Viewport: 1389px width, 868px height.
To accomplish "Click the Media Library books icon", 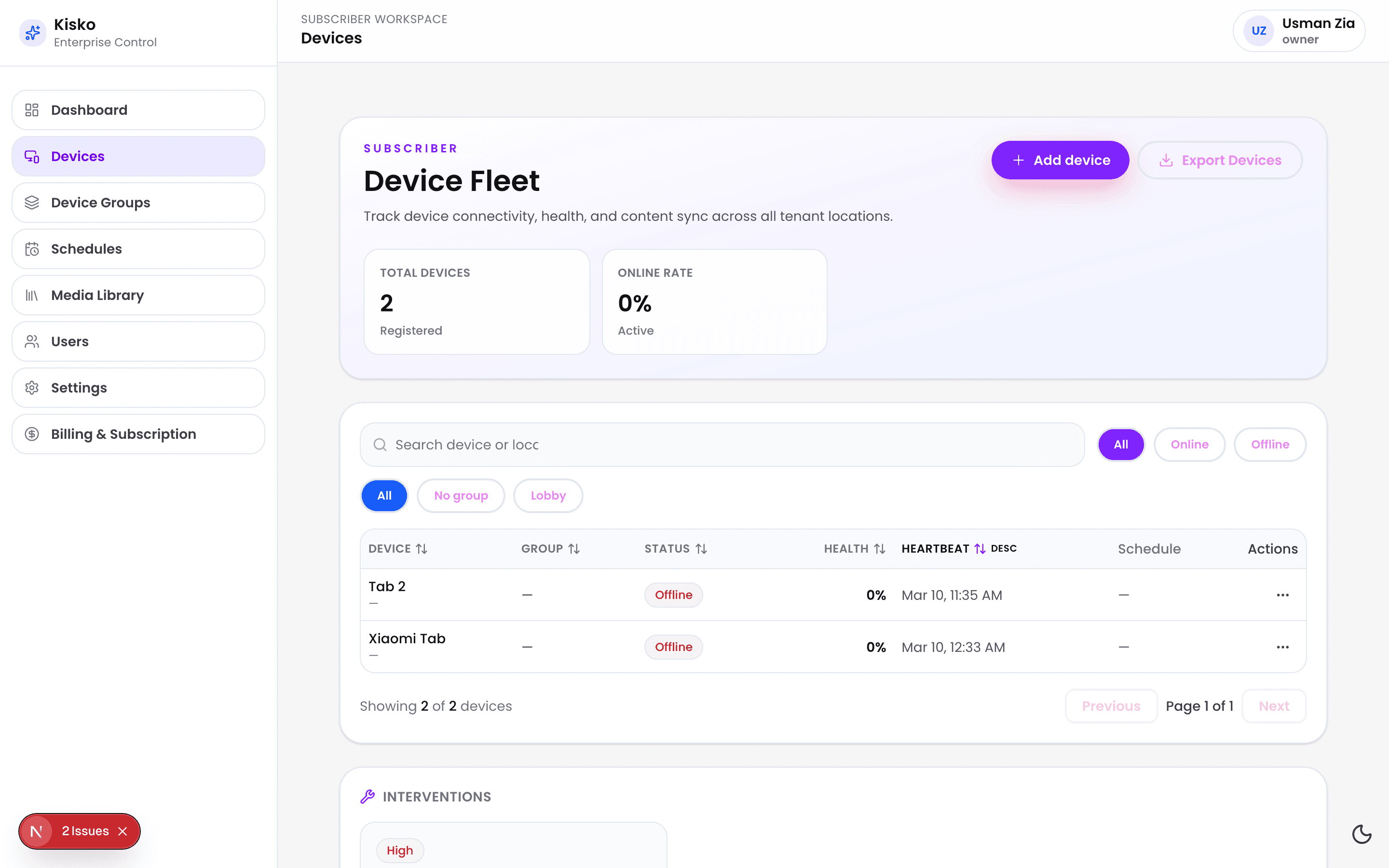I will coord(32,295).
